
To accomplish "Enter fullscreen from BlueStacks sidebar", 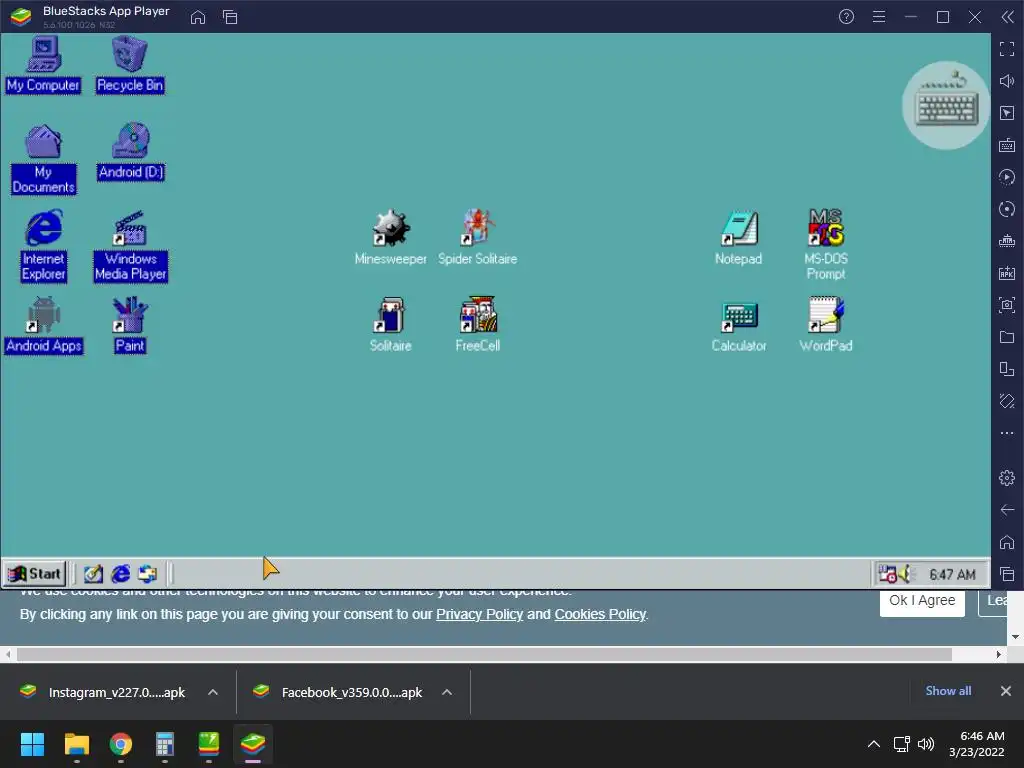I will click(x=1007, y=49).
